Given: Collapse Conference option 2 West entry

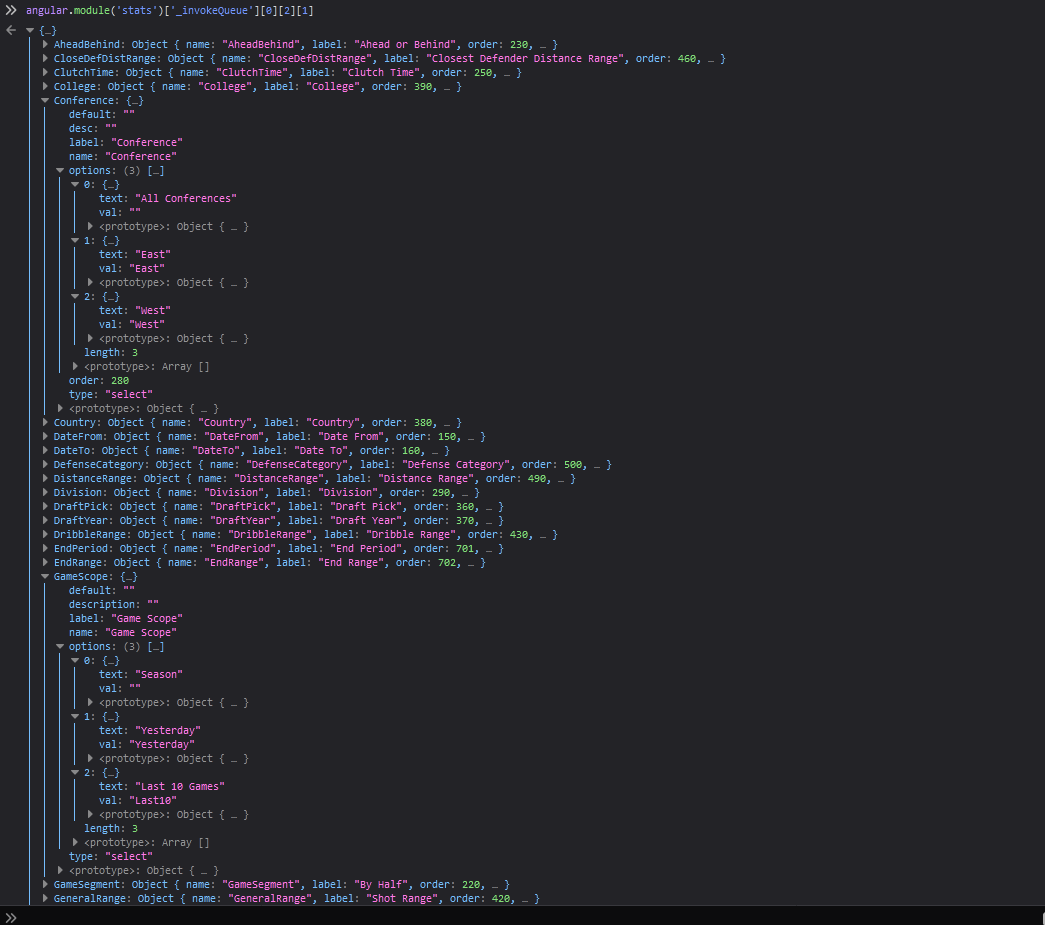Looking at the screenshot, I should click(x=75, y=296).
